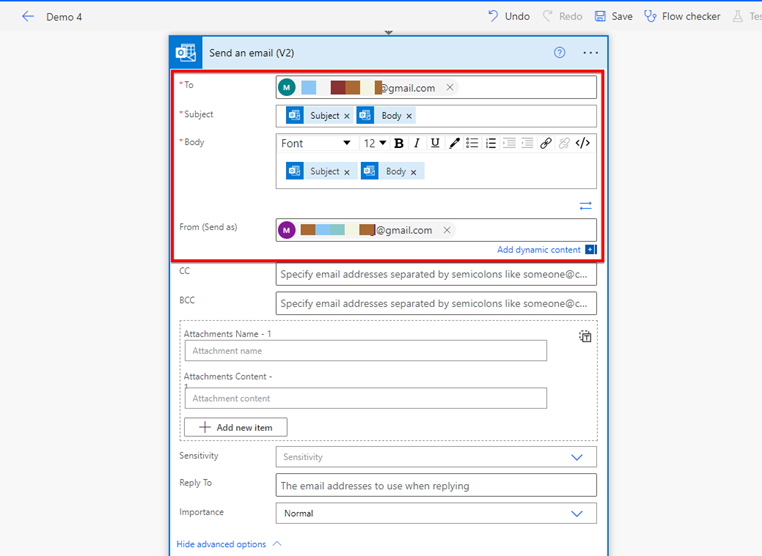
Task: Click Add new item button
Action: [x=236, y=428]
